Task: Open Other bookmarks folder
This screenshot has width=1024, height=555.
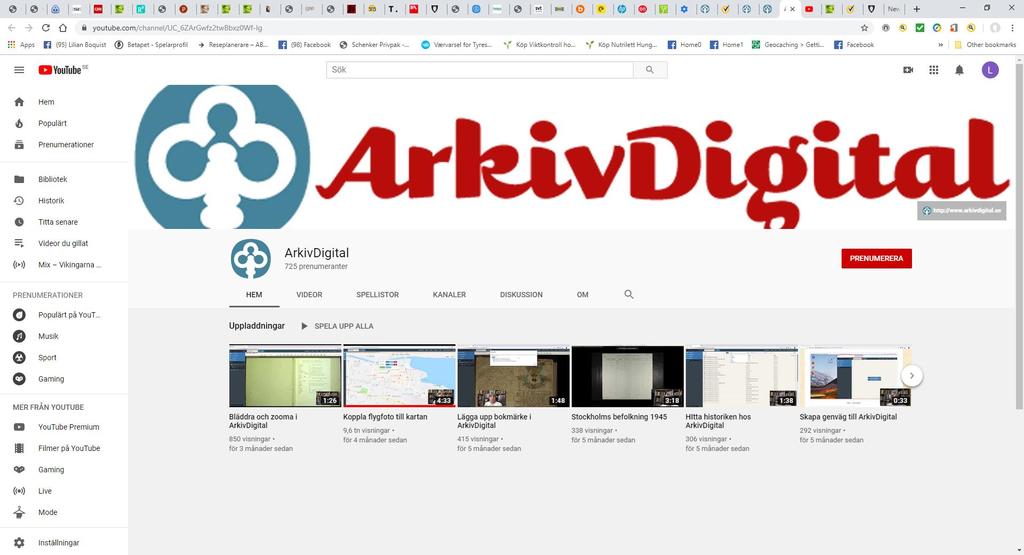Action: (x=985, y=45)
